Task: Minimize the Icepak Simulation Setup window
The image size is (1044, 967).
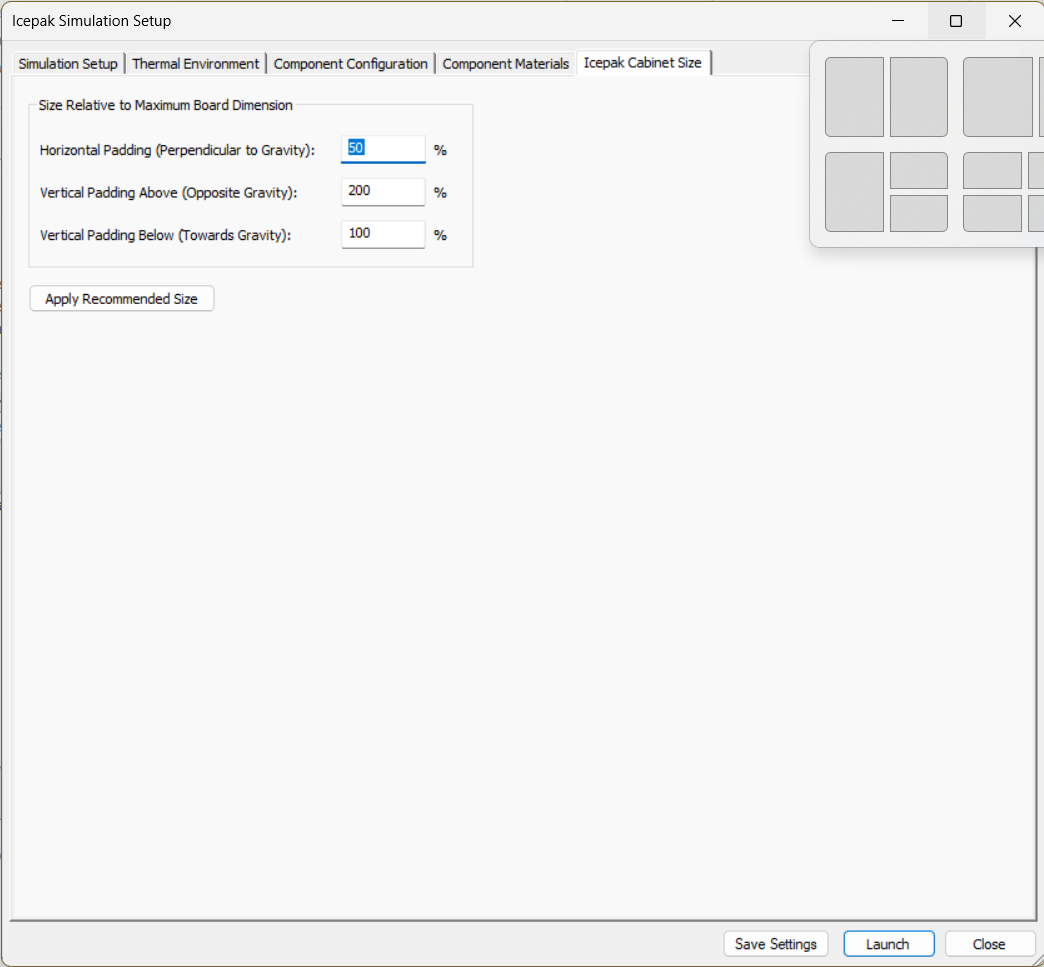Action: [x=898, y=21]
